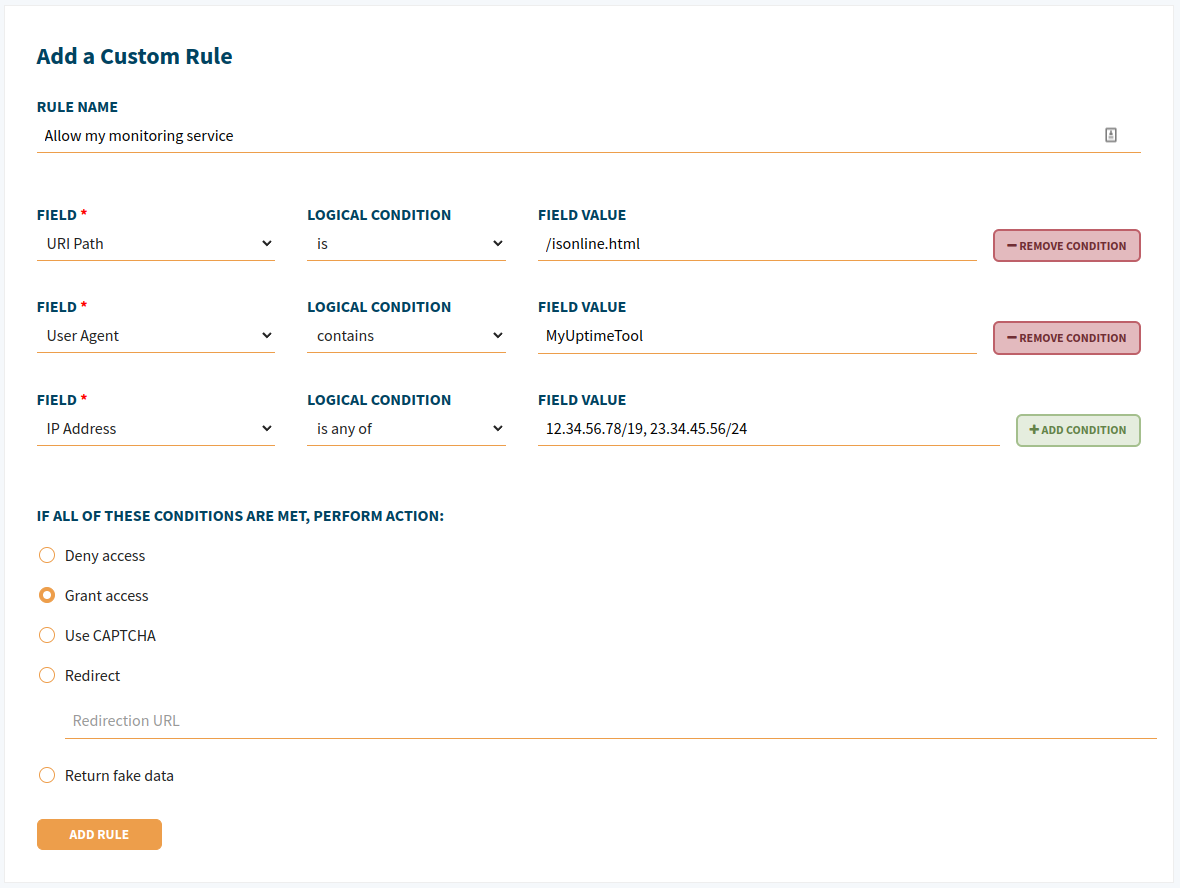Click the IP addresses field value input
Image resolution: width=1180 pixels, height=888 pixels.
(768, 429)
